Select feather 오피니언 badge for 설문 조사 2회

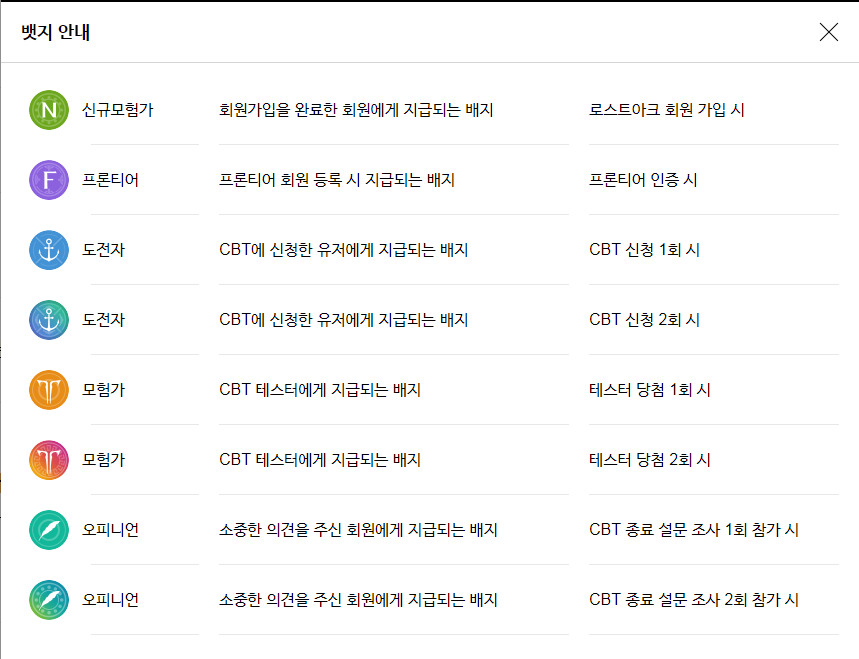49,600
